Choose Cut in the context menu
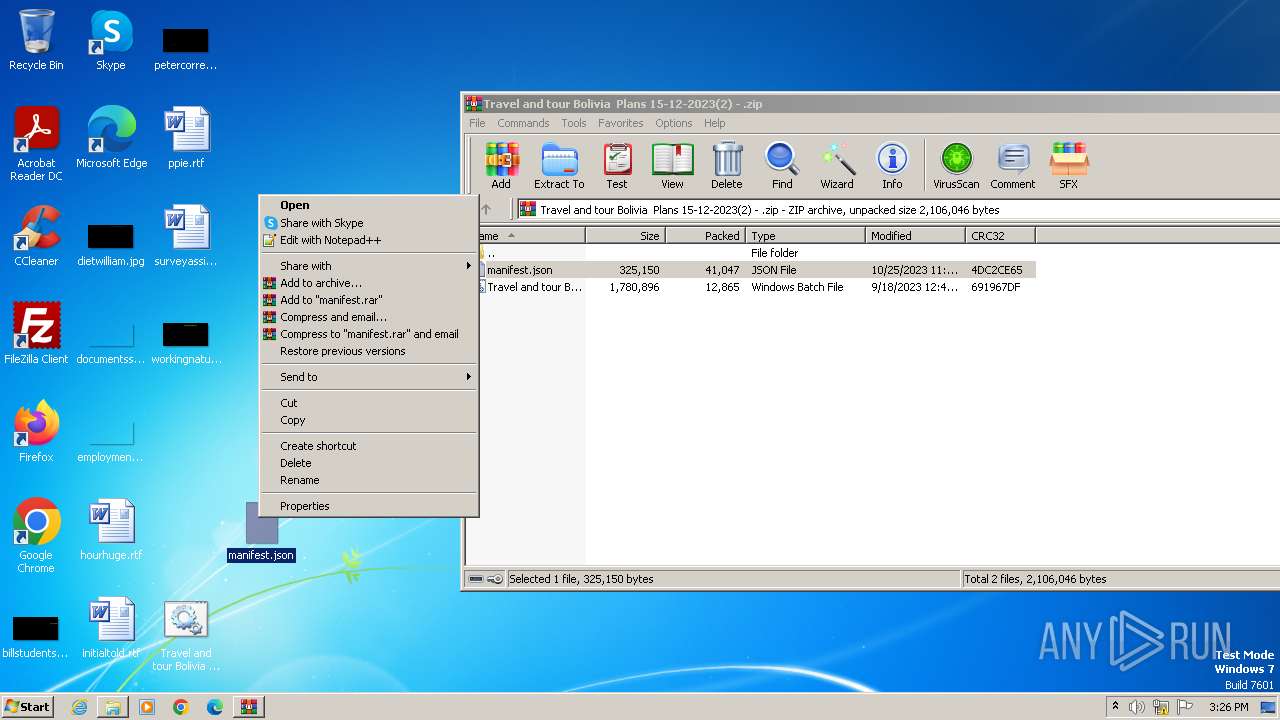Image resolution: width=1280 pixels, height=720 pixels. 369,403
